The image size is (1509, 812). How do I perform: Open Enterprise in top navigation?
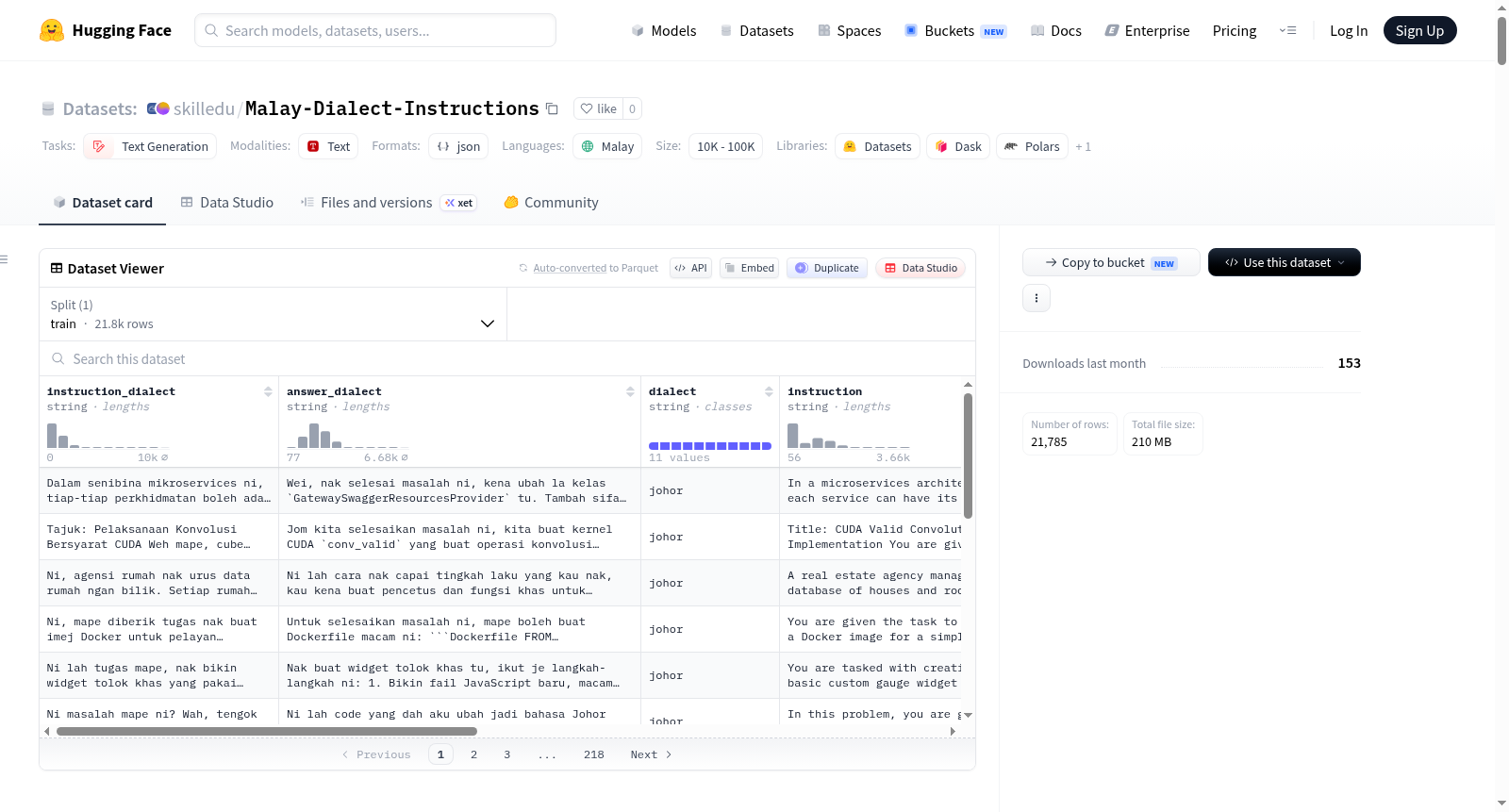point(1147,30)
